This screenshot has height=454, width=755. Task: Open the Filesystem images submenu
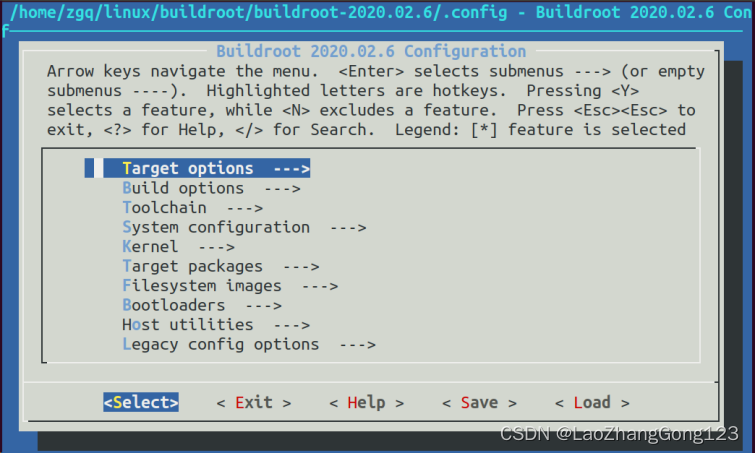[230, 286]
